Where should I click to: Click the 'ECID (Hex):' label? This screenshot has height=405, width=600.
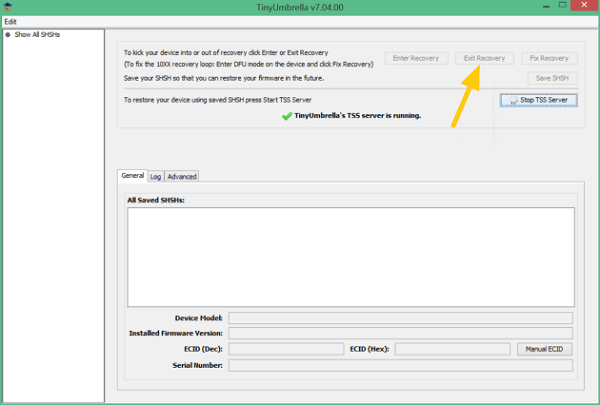pos(370,349)
